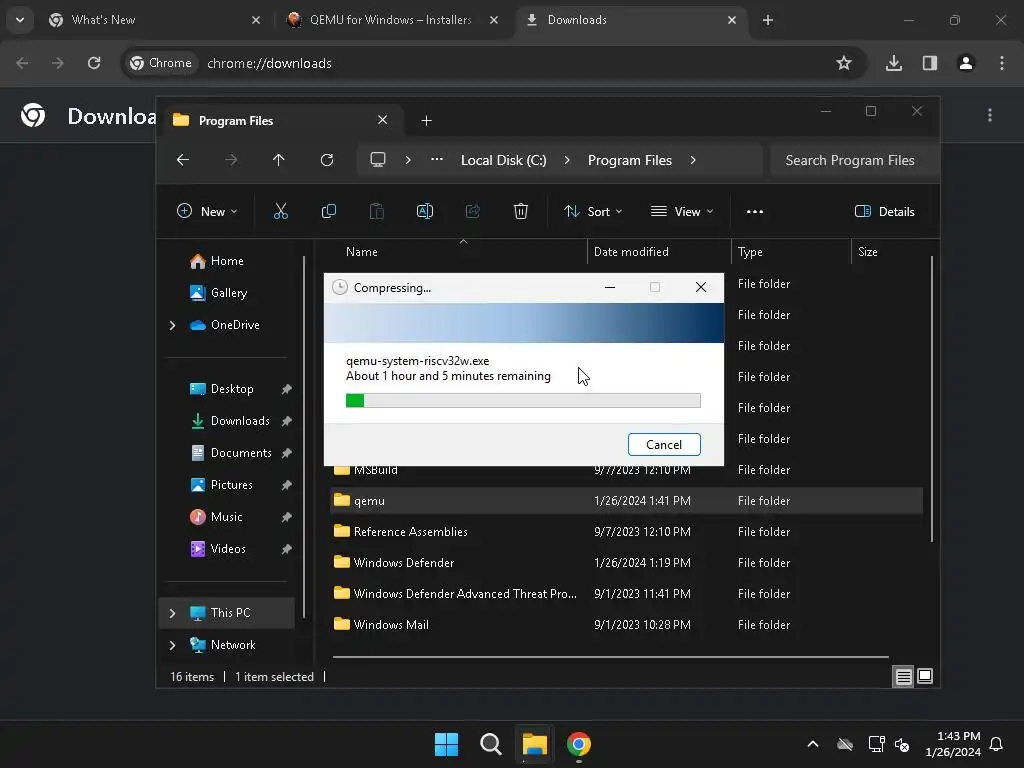This screenshot has width=1024, height=768.
Task: Toggle the Chrome side panel icon
Action: coord(930,63)
